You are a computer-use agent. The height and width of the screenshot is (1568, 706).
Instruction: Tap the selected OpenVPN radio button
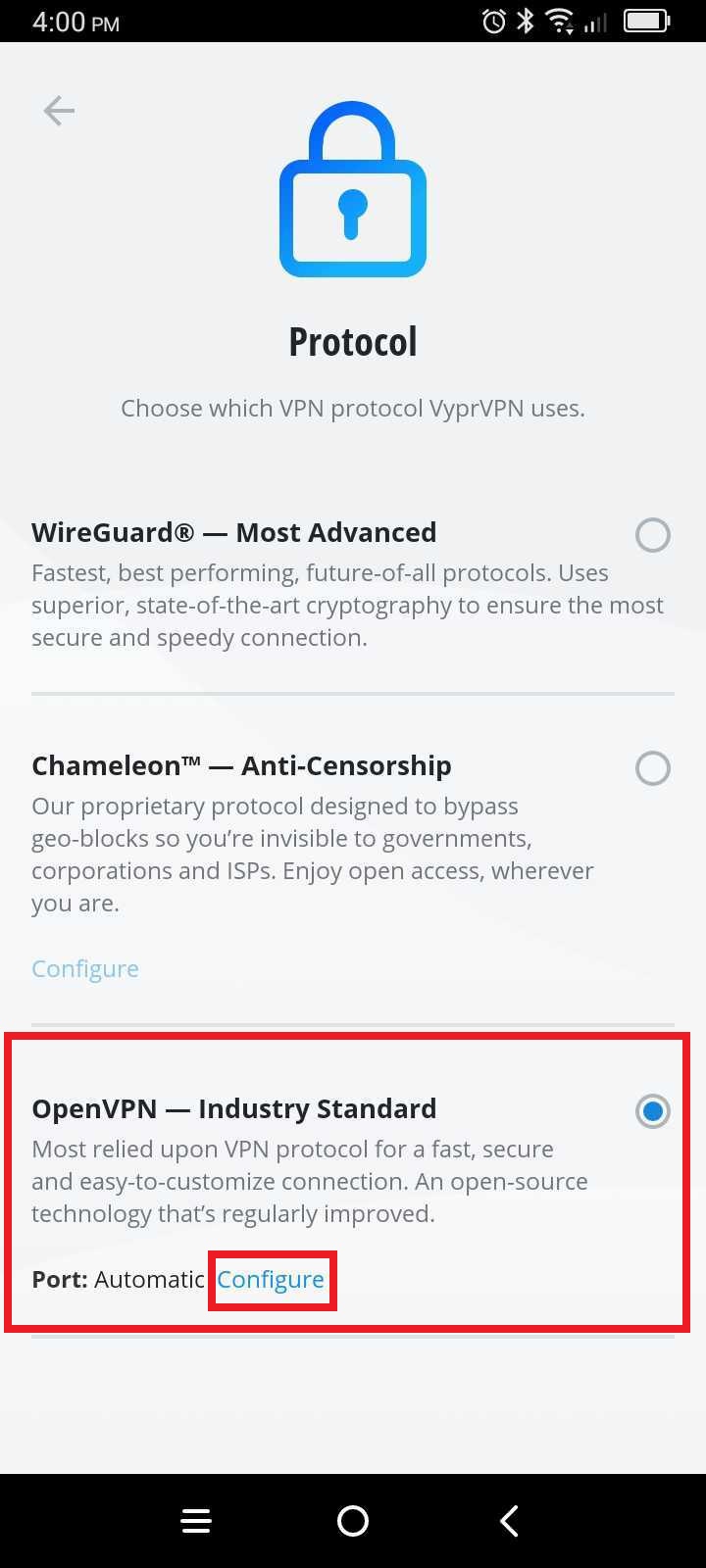[x=653, y=1110]
